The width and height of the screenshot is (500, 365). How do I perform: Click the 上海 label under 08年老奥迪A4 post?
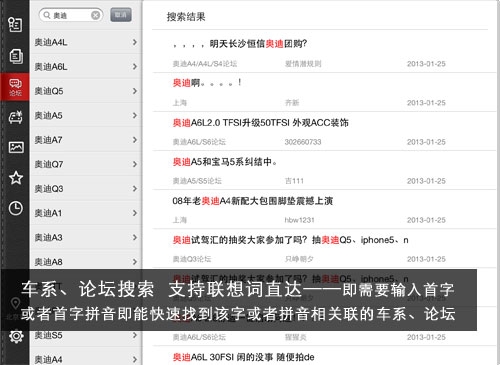(180, 220)
